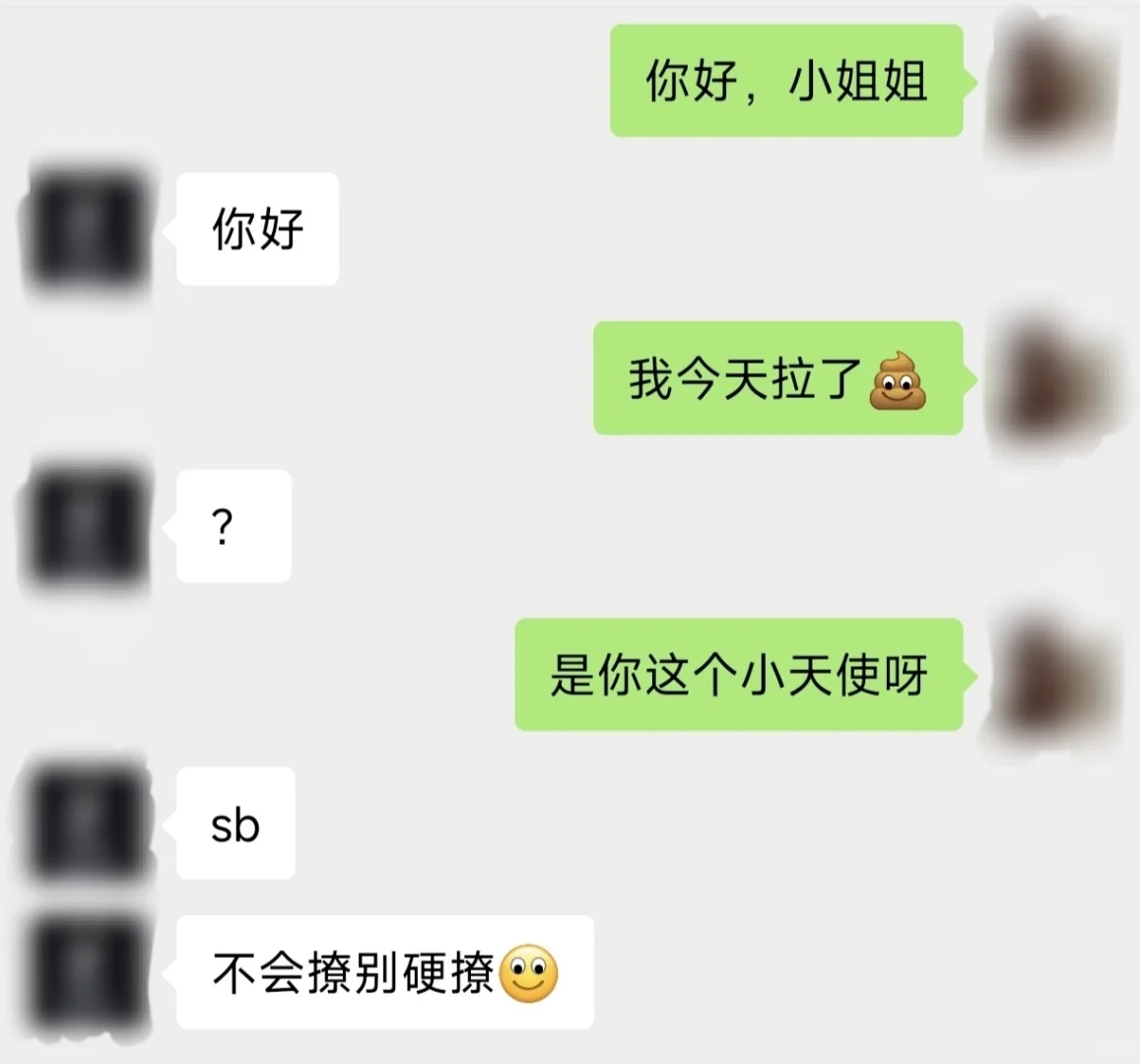Tap the avatar beside '我今天拉了' message
This screenshot has width=1140, height=1064.
coord(1053,379)
